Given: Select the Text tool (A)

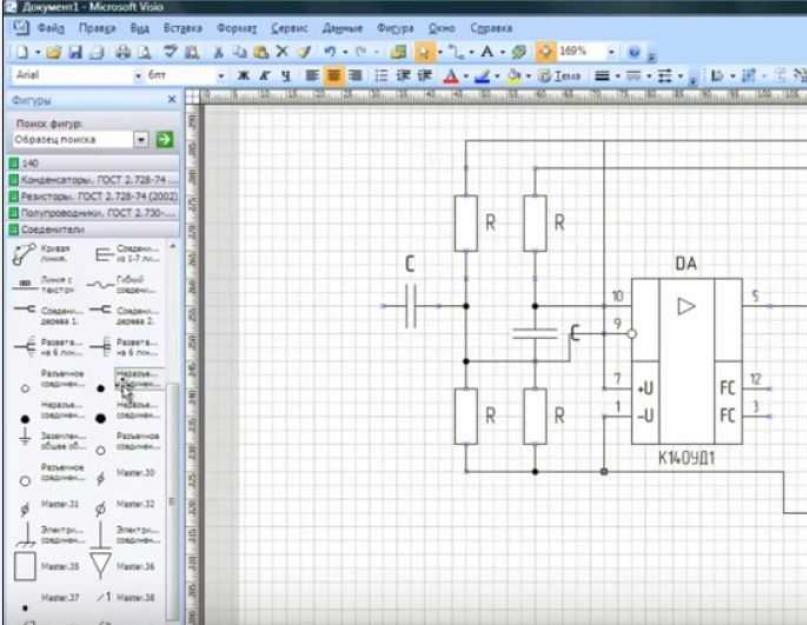Looking at the screenshot, I should pos(486,51).
